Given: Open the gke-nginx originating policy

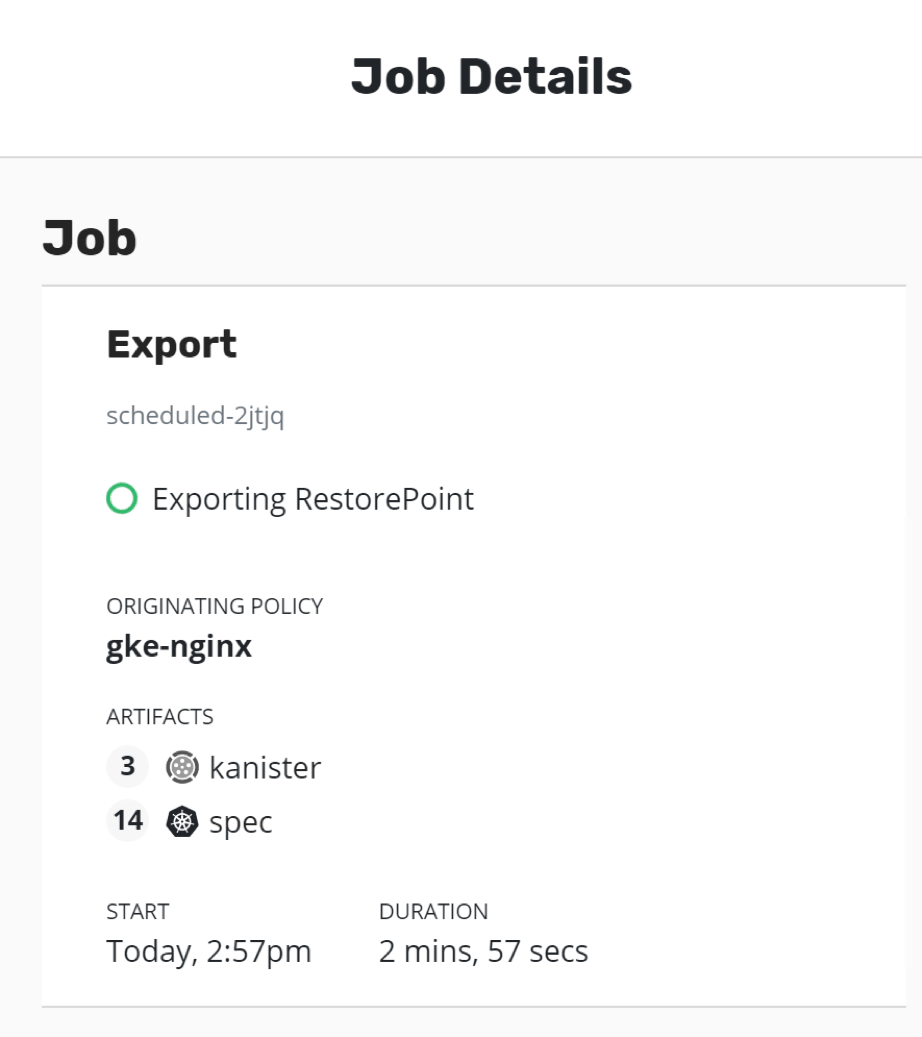Looking at the screenshot, I should click(179, 646).
